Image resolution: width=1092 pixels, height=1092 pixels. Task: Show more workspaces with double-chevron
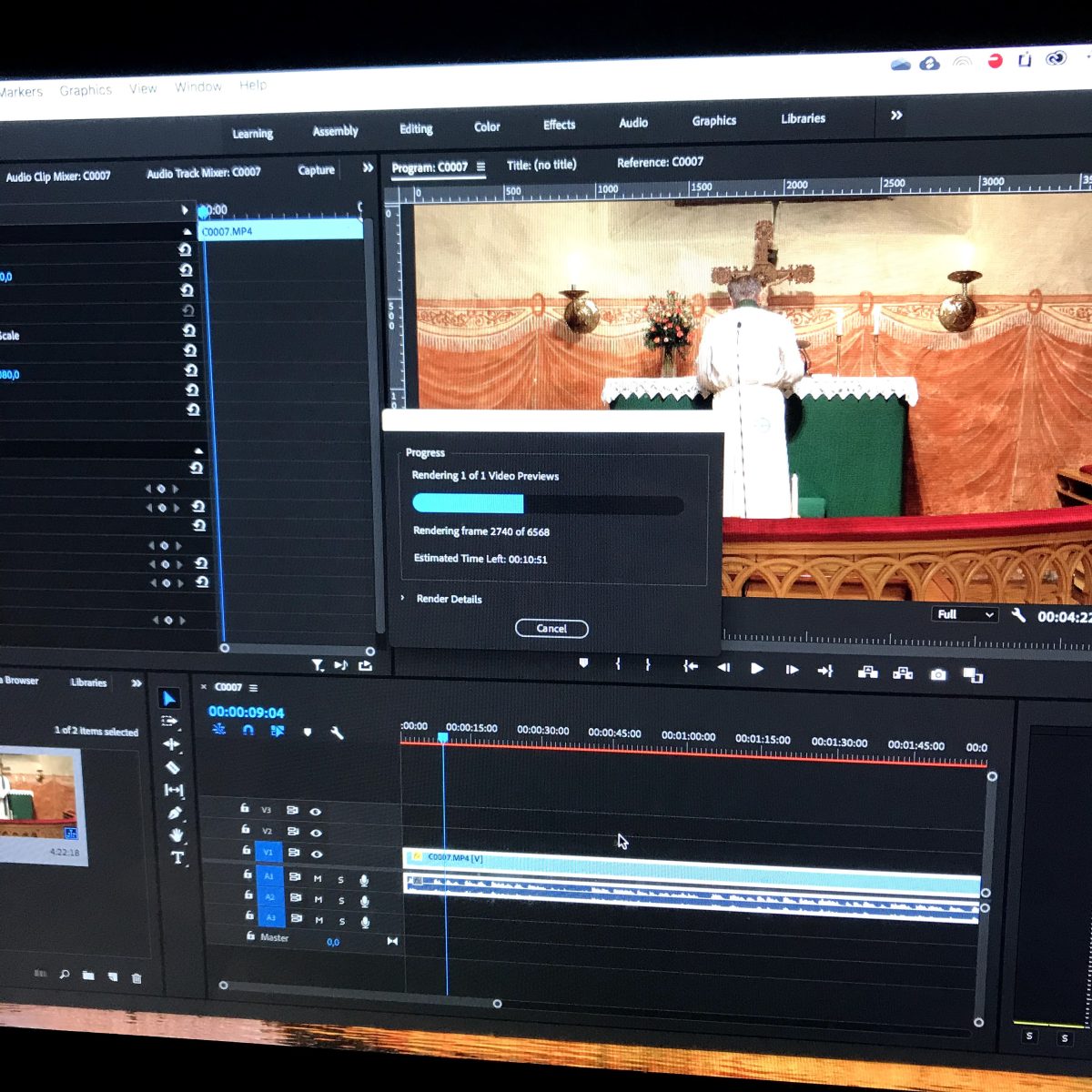(896, 116)
